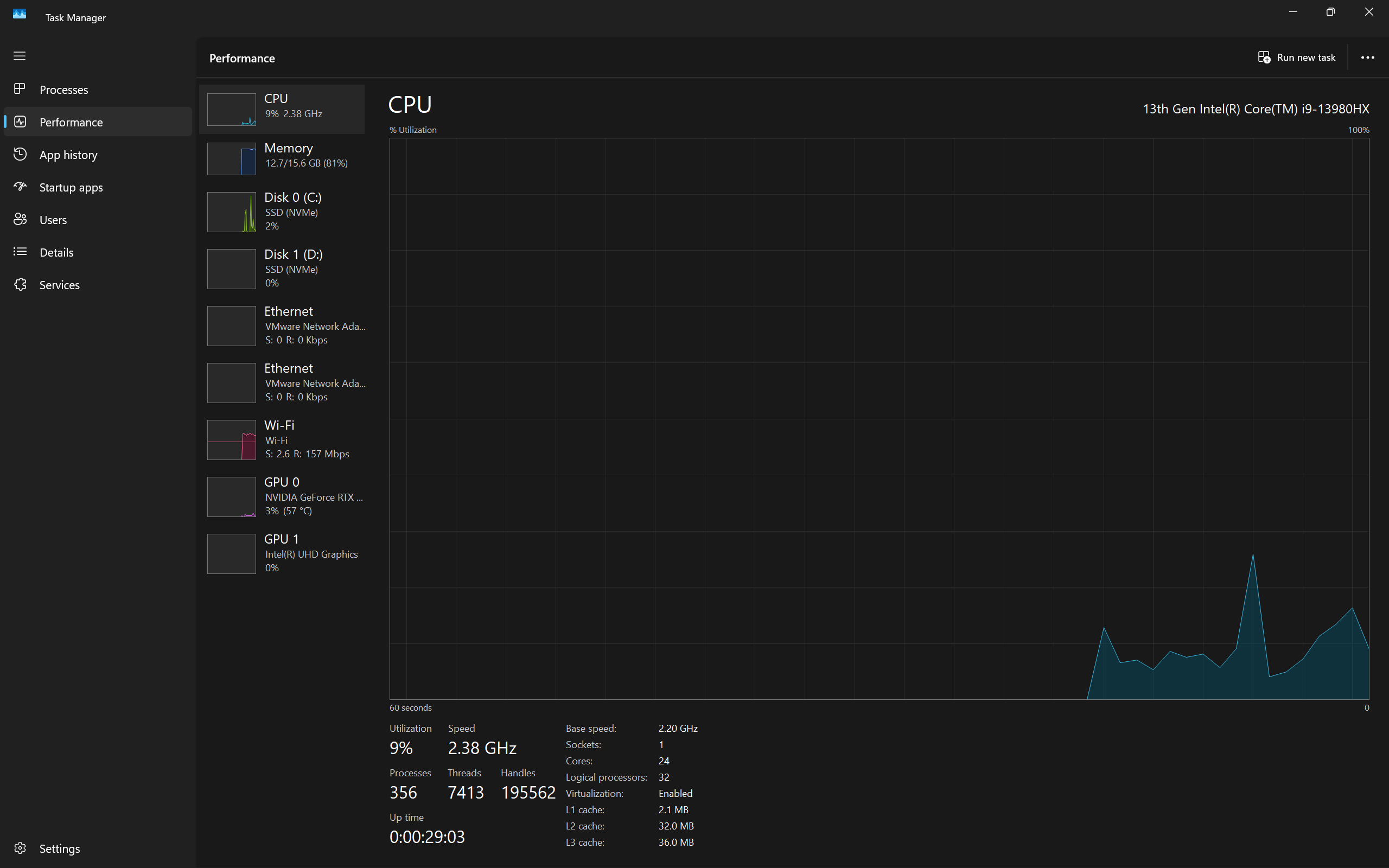Viewport: 1389px width, 868px height.
Task: Click the App history clock icon
Action: [x=20, y=154]
